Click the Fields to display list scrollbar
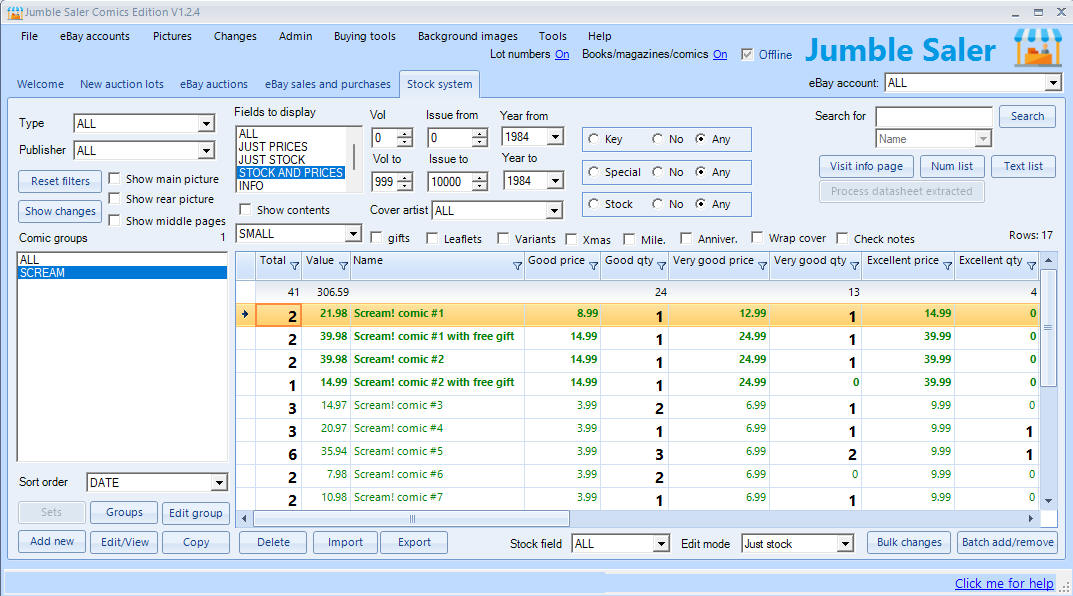This screenshot has height=596, width=1073. coord(354,158)
